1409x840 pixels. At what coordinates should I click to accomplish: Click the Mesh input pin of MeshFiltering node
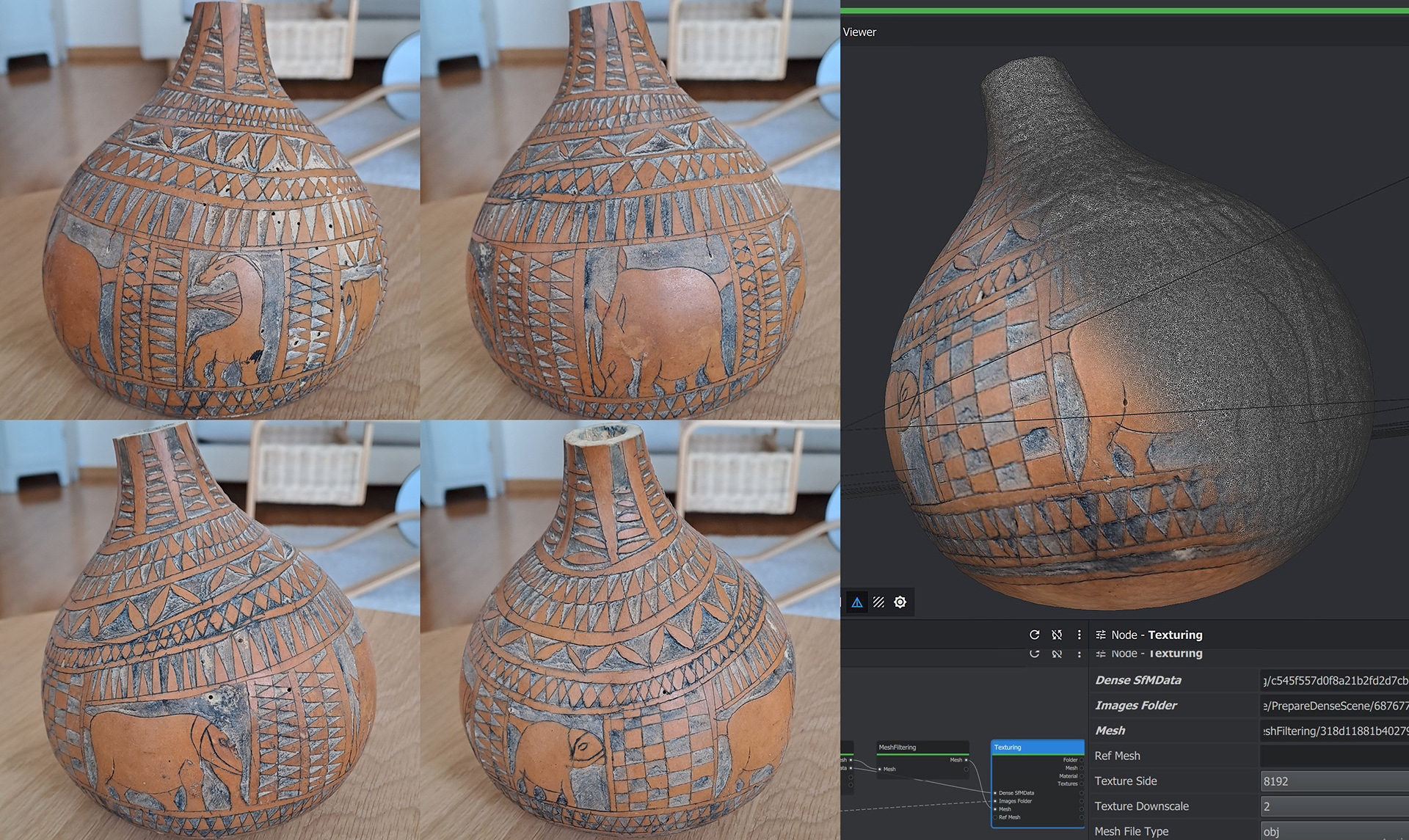click(x=880, y=769)
